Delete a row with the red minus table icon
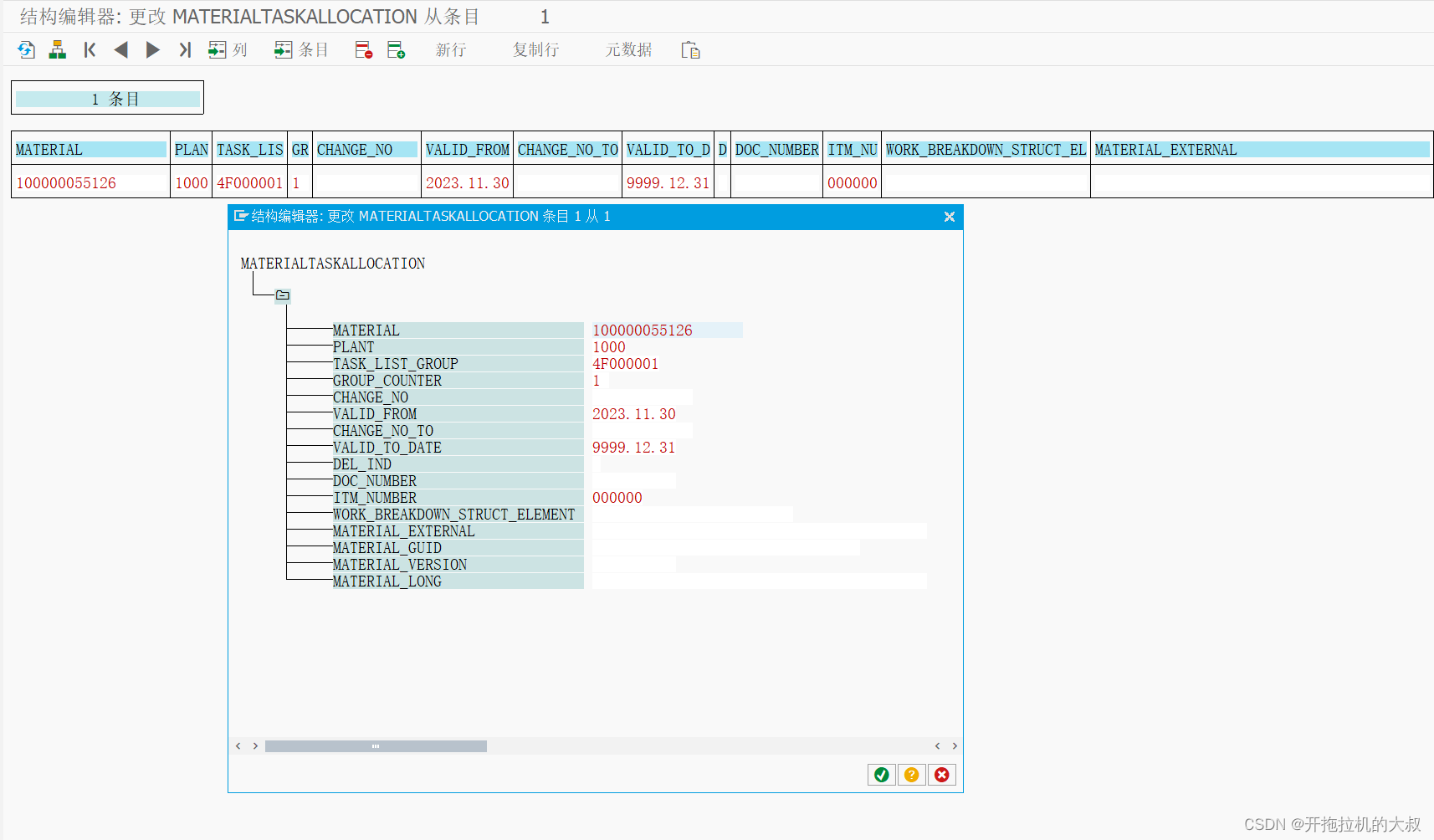 363,49
